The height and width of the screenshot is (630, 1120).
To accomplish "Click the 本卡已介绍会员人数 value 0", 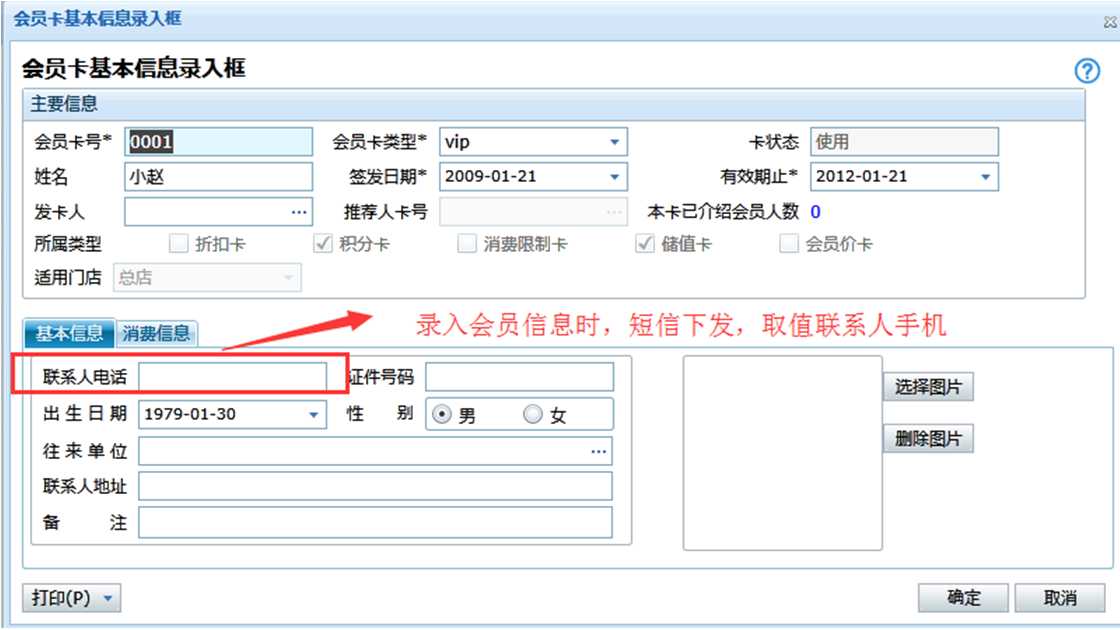I will point(816,212).
